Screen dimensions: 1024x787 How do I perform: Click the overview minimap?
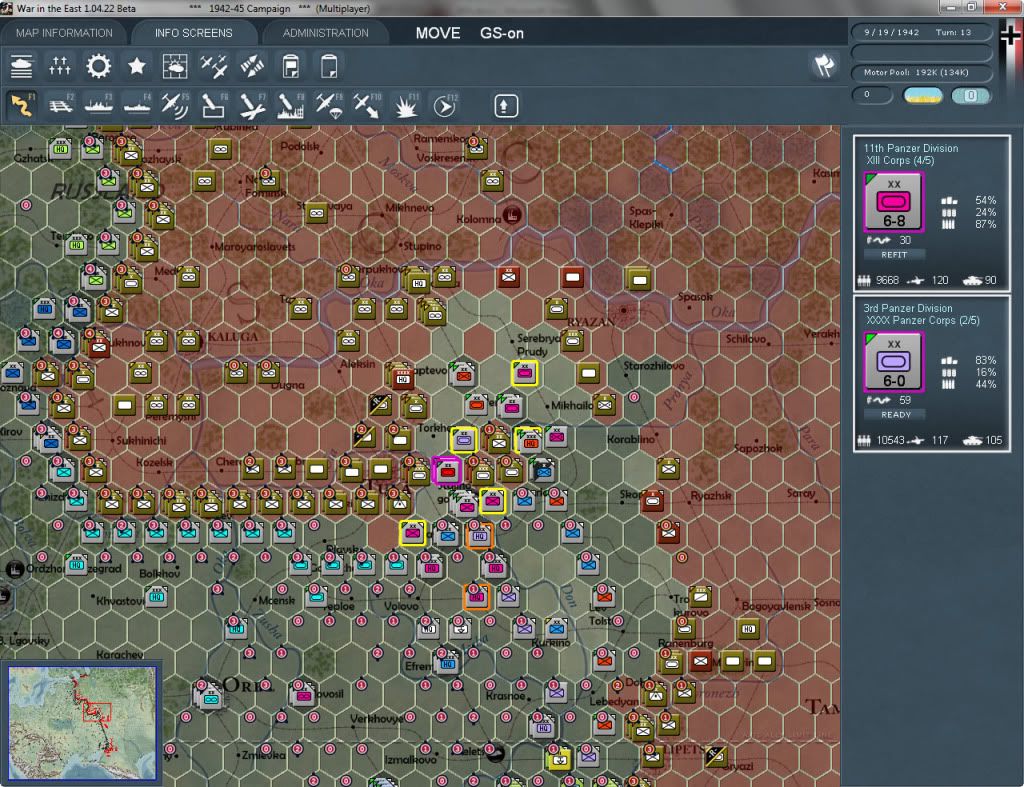(82, 723)
